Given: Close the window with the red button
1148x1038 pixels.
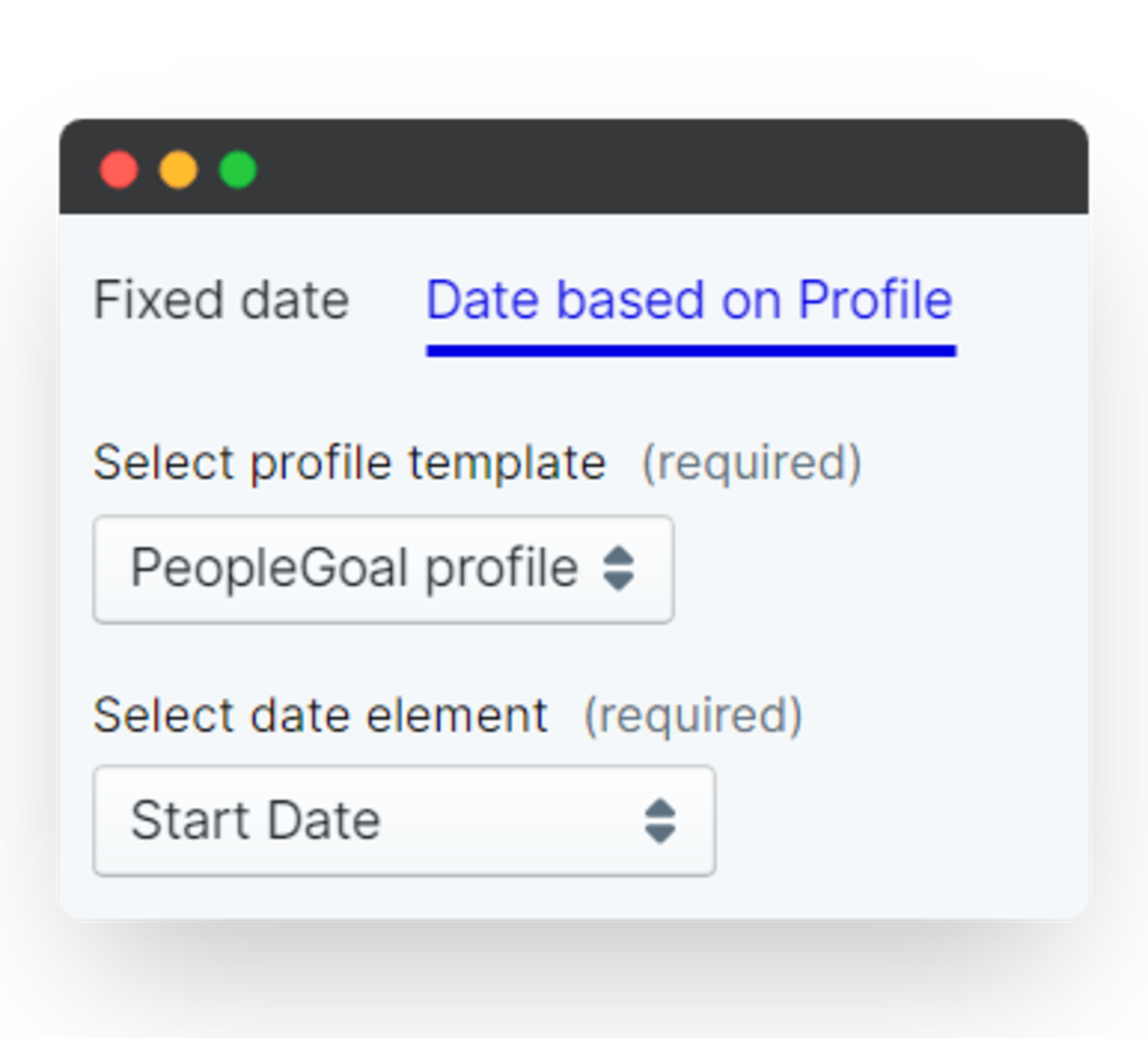Looking at the screenshot, I should 120,170.
